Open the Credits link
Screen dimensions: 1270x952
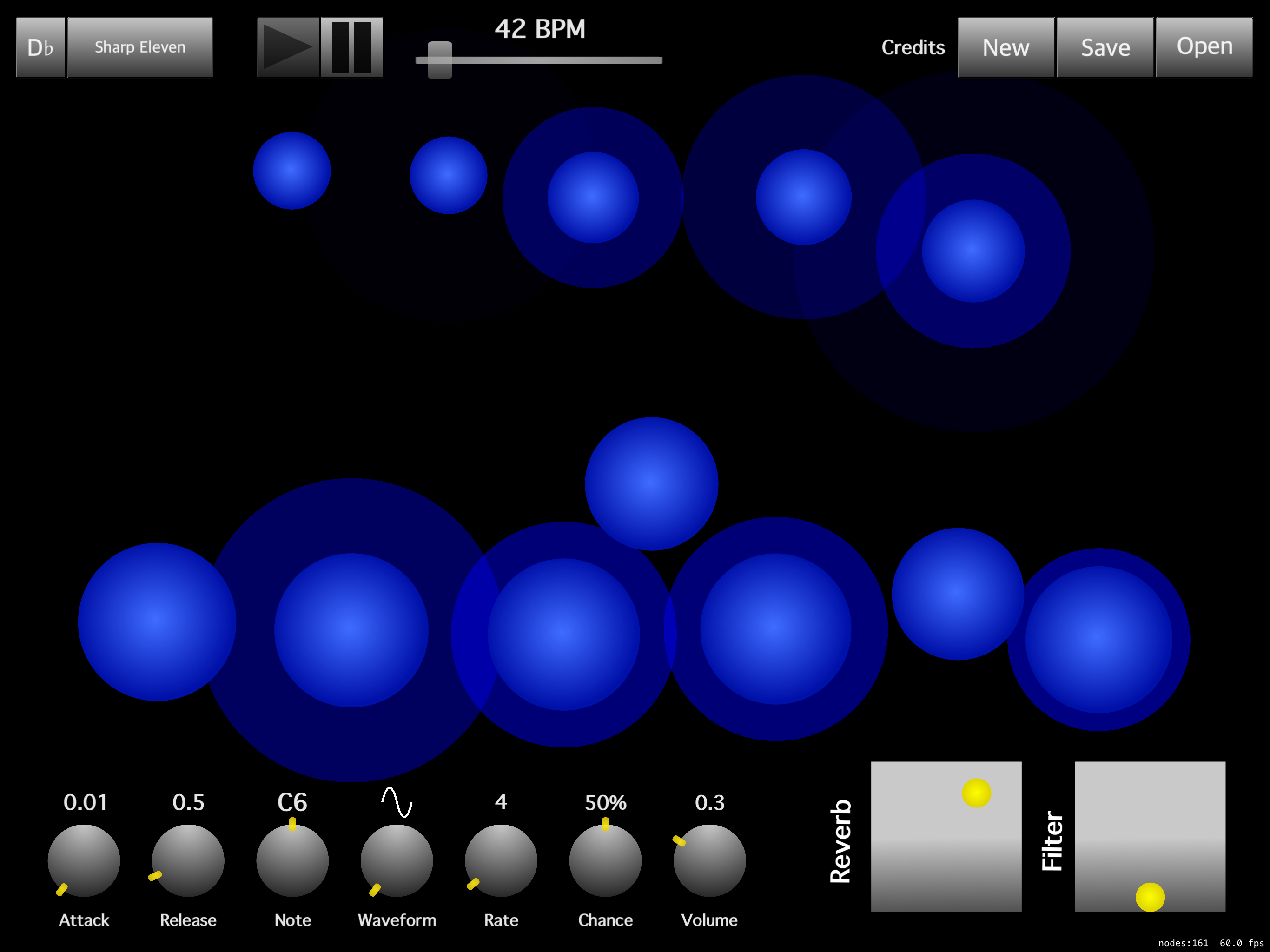pyautogui.click(x=913, y=47)
